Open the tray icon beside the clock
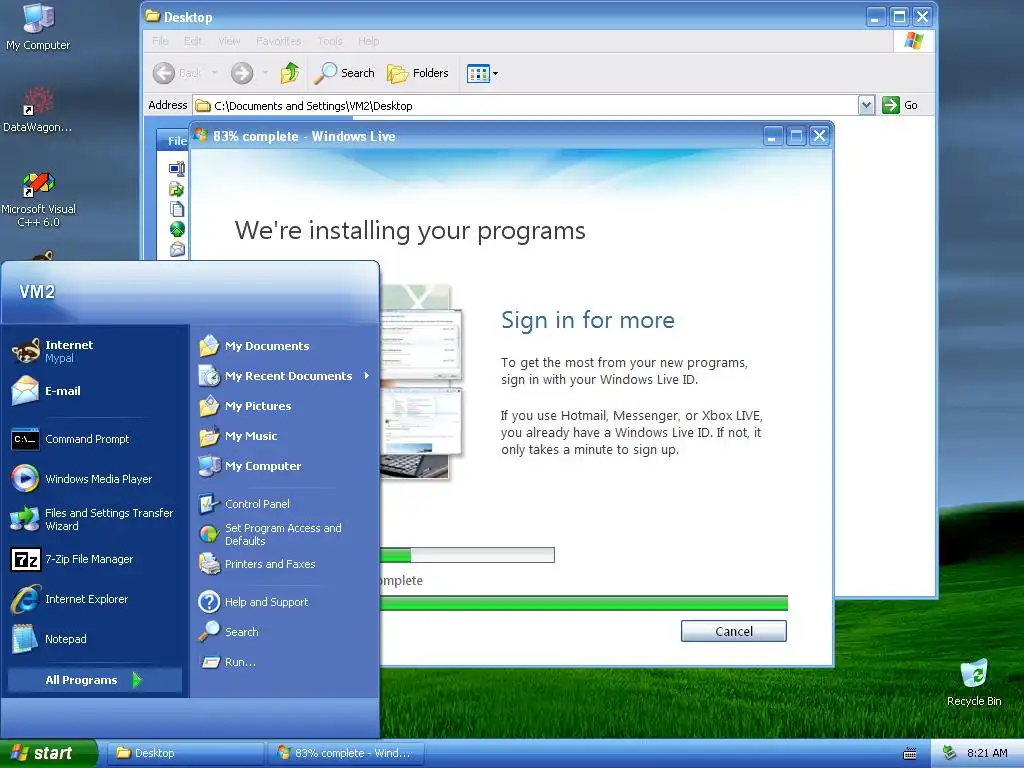1024x768 pixels. click(x=950, y=753)
